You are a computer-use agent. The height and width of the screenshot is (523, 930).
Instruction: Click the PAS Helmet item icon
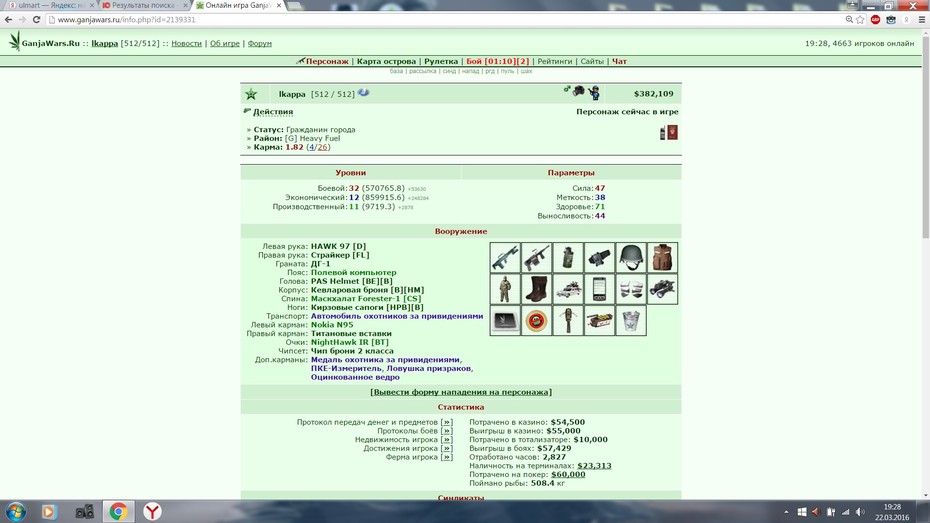click(630, 257)
